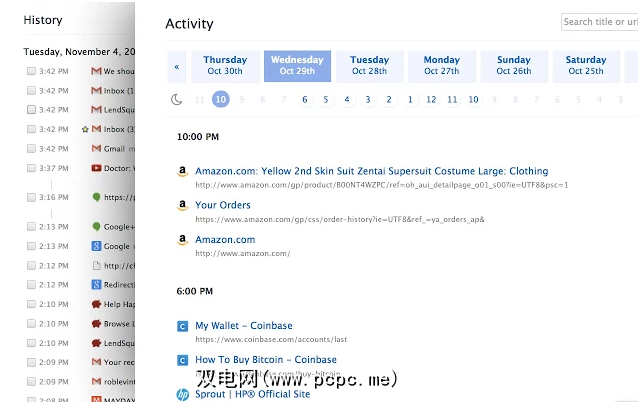Image resolution: width=638 pixels, height=402 pixels.
Task: Click the green icon in the 3:16 PM https row
Action: [x=96, y=197]
